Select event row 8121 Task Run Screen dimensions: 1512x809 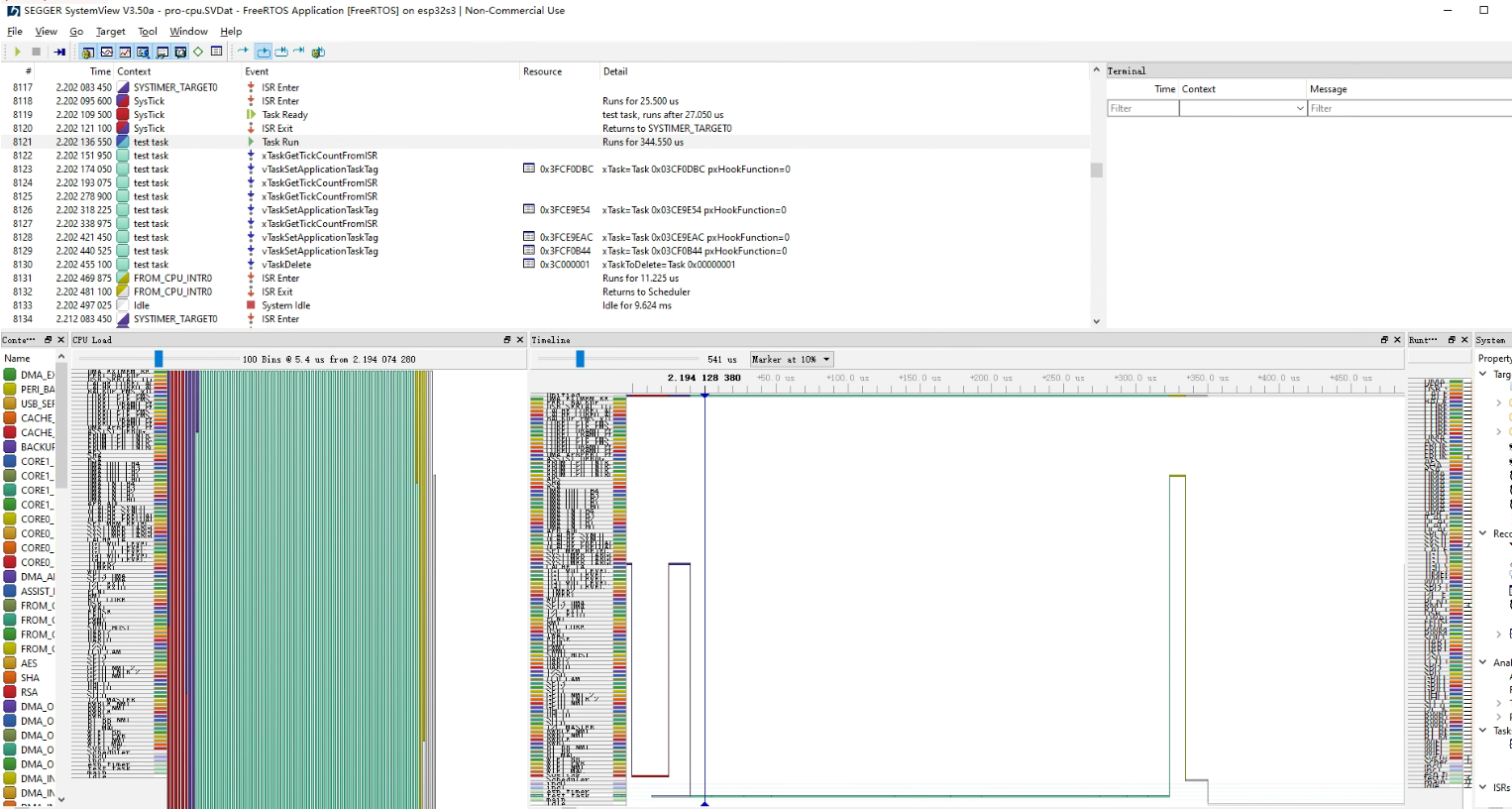(547, 142)
